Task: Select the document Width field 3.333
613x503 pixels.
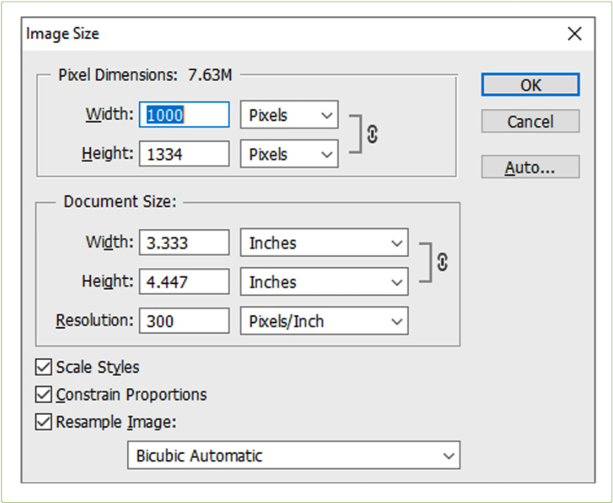Action: pos(186,243)
